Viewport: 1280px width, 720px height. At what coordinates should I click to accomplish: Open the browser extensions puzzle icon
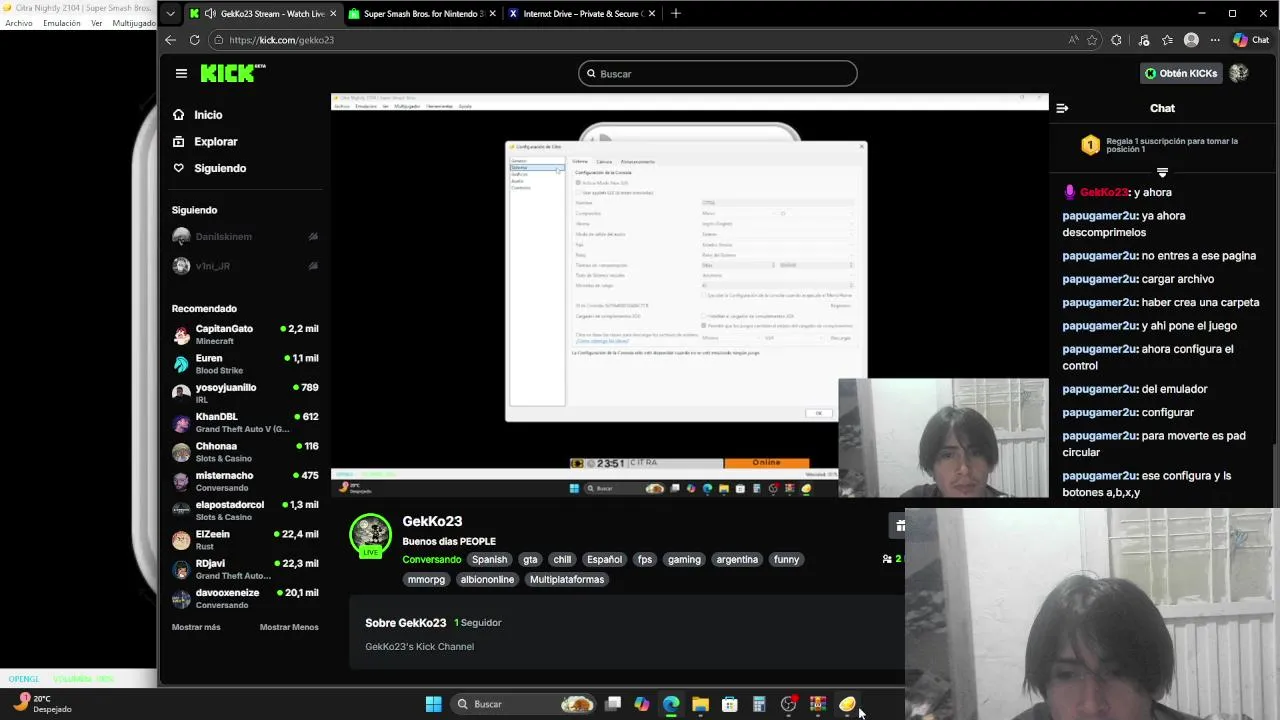(1117, 40)
